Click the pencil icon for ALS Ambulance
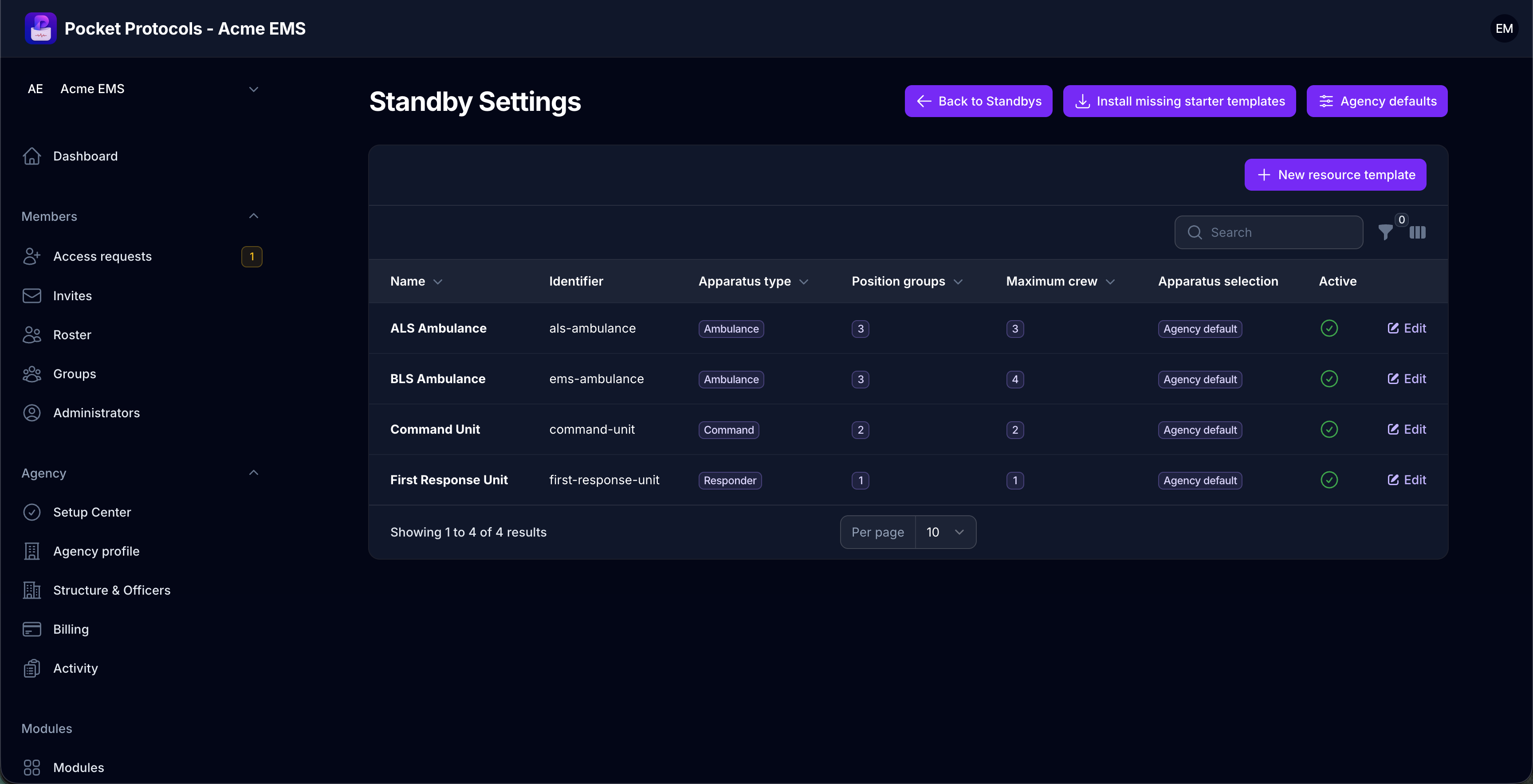 (1392, 328)
